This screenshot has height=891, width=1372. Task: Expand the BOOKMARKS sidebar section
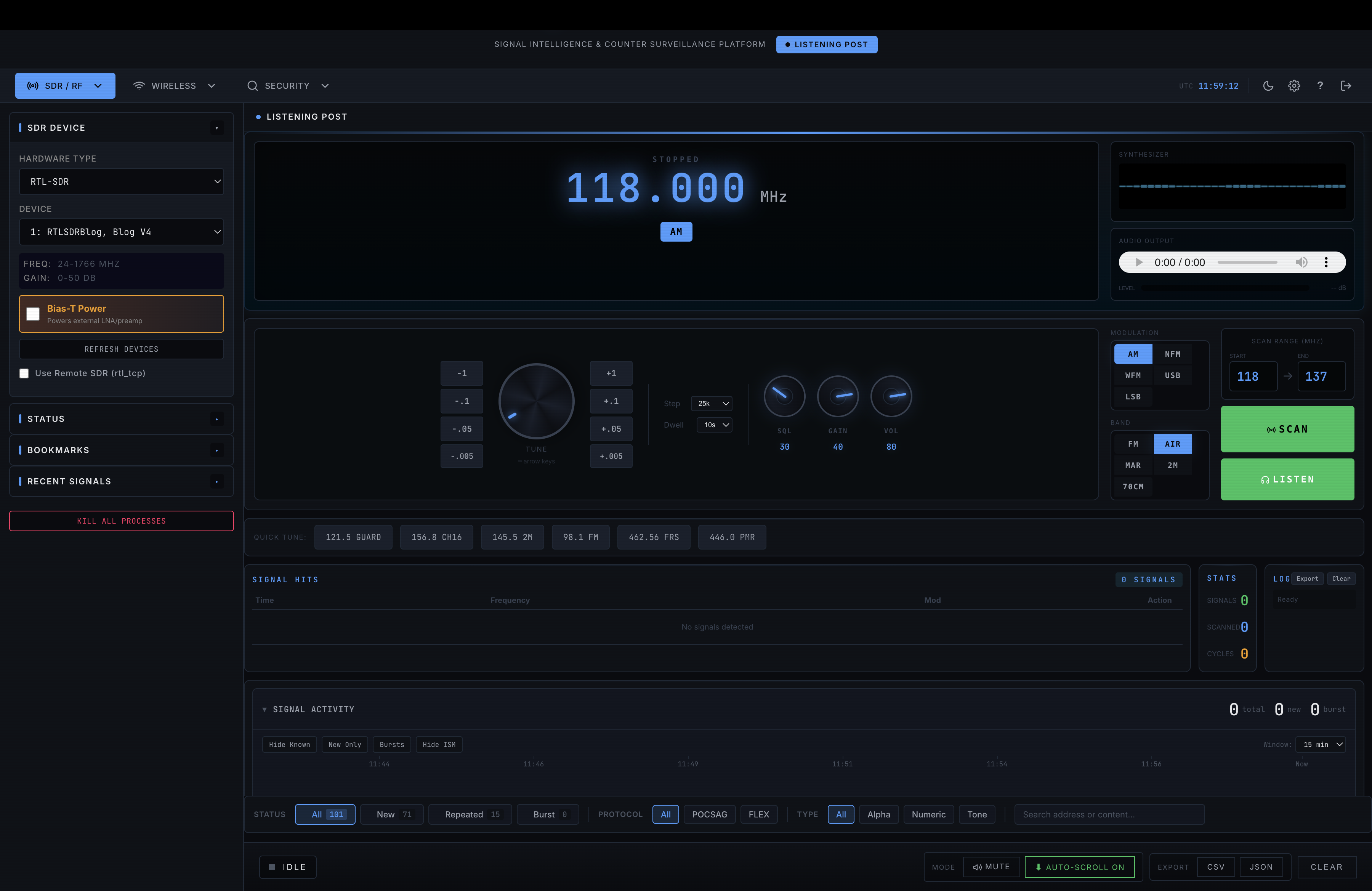[121, 450]
